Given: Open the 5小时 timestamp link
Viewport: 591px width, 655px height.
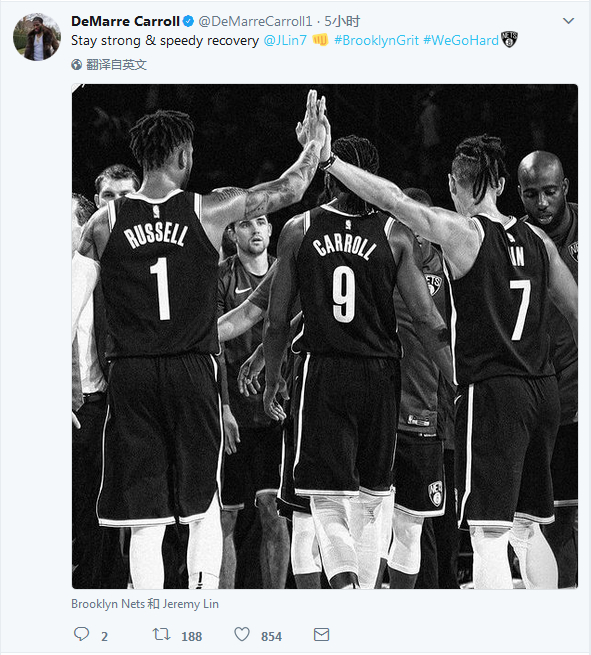Looking at the screenshot, I should [342, 21].
